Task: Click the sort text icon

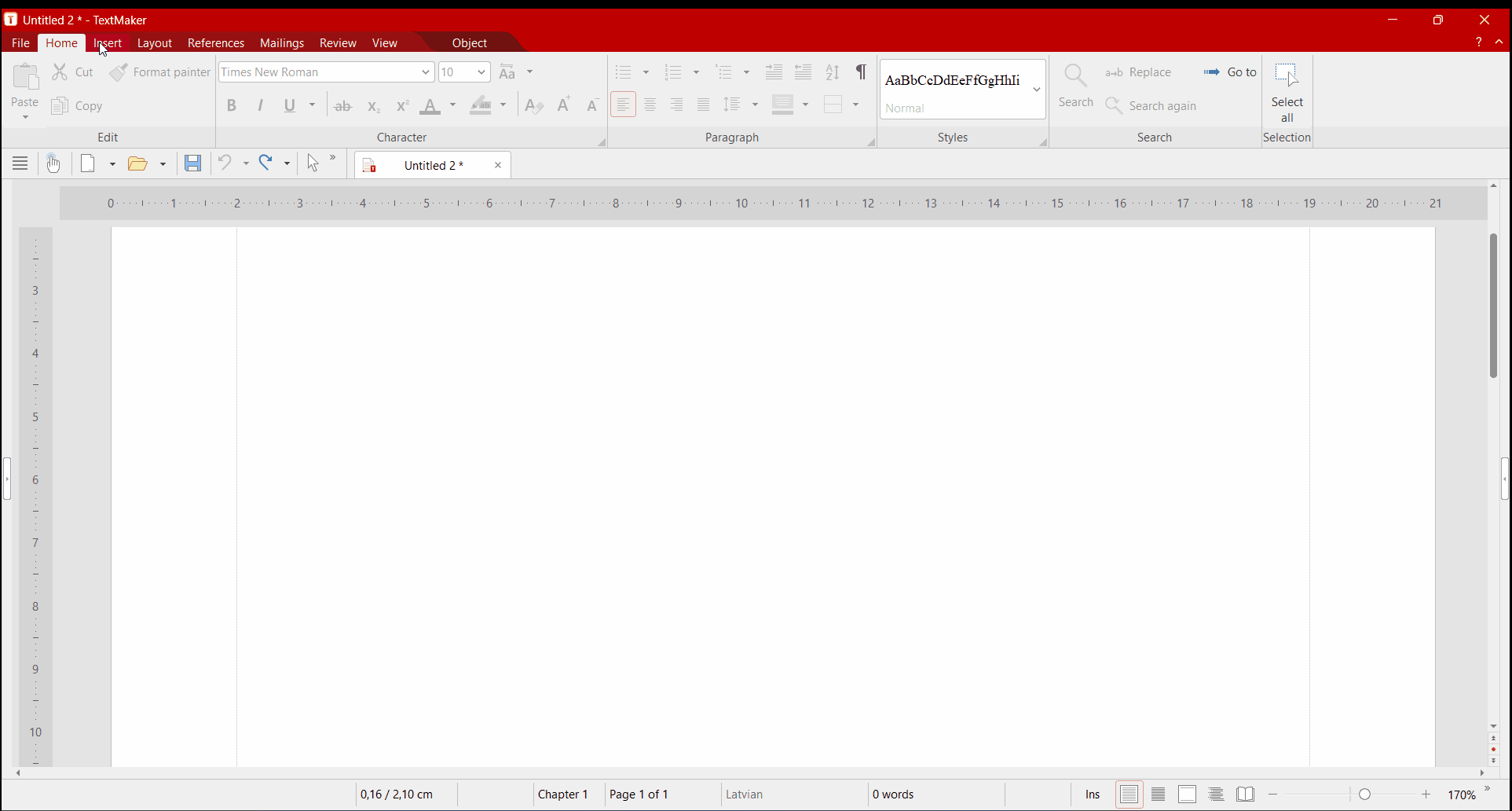Action: click(x=833, y=72)
